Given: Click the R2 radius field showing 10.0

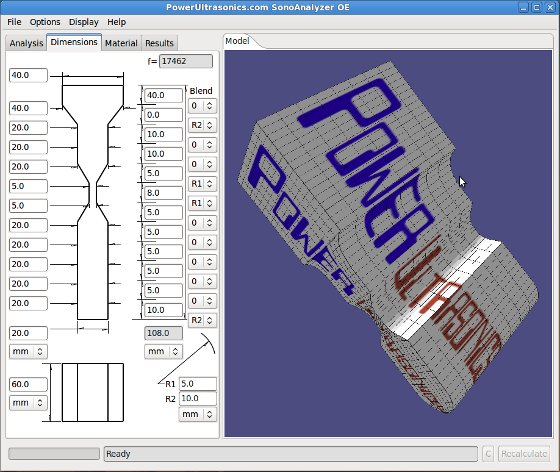Looking at the screenshot, I should (x=198, y=398).
